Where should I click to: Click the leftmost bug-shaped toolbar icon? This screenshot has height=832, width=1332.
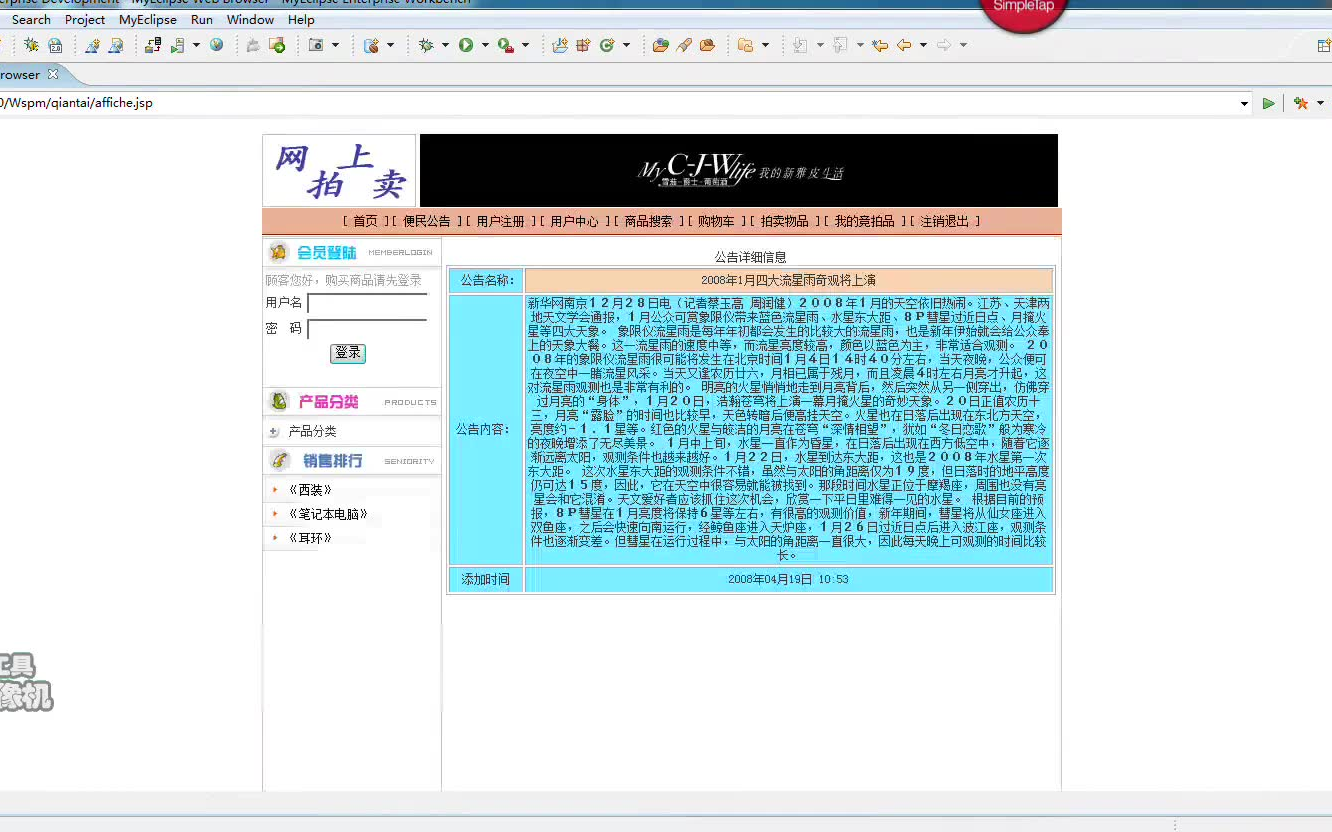pos(31,45)
